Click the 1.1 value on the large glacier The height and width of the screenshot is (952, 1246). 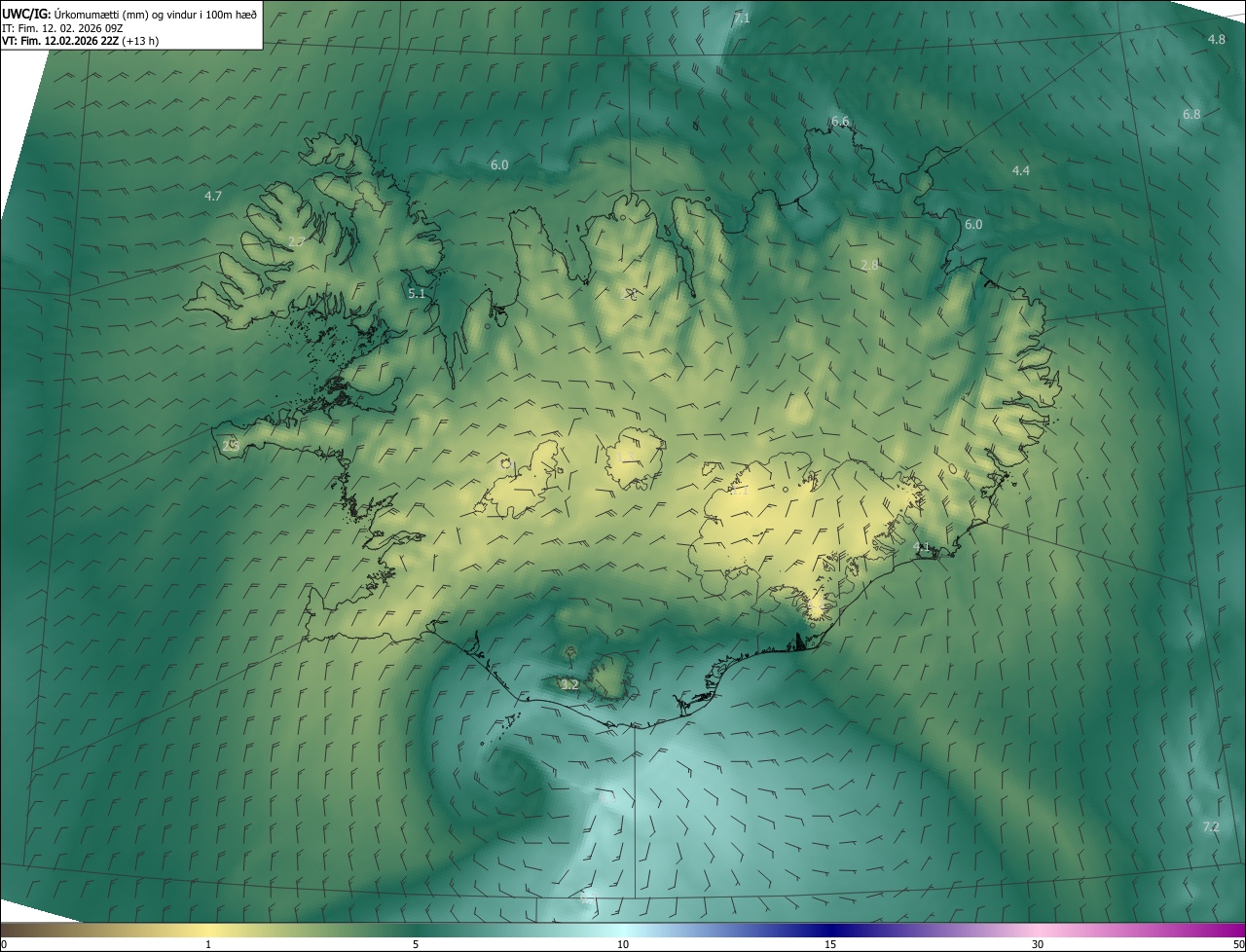point(740,492)
